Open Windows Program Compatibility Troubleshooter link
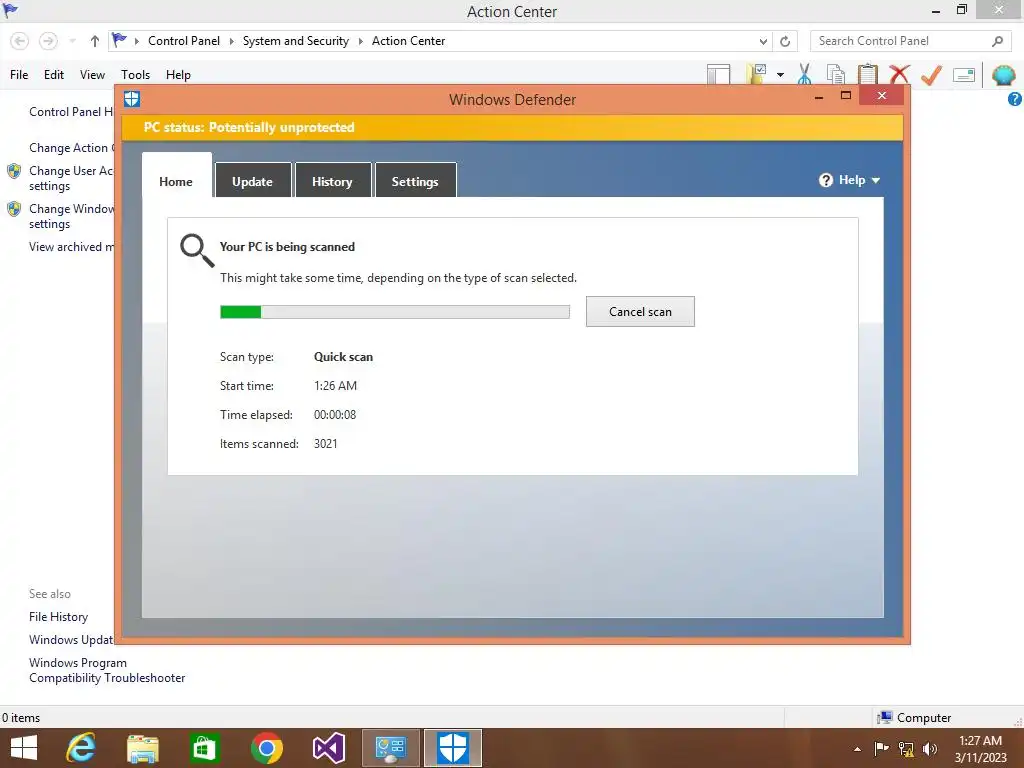The height and width of the screenshot is (768, 1024). click(x=107, y=670)
